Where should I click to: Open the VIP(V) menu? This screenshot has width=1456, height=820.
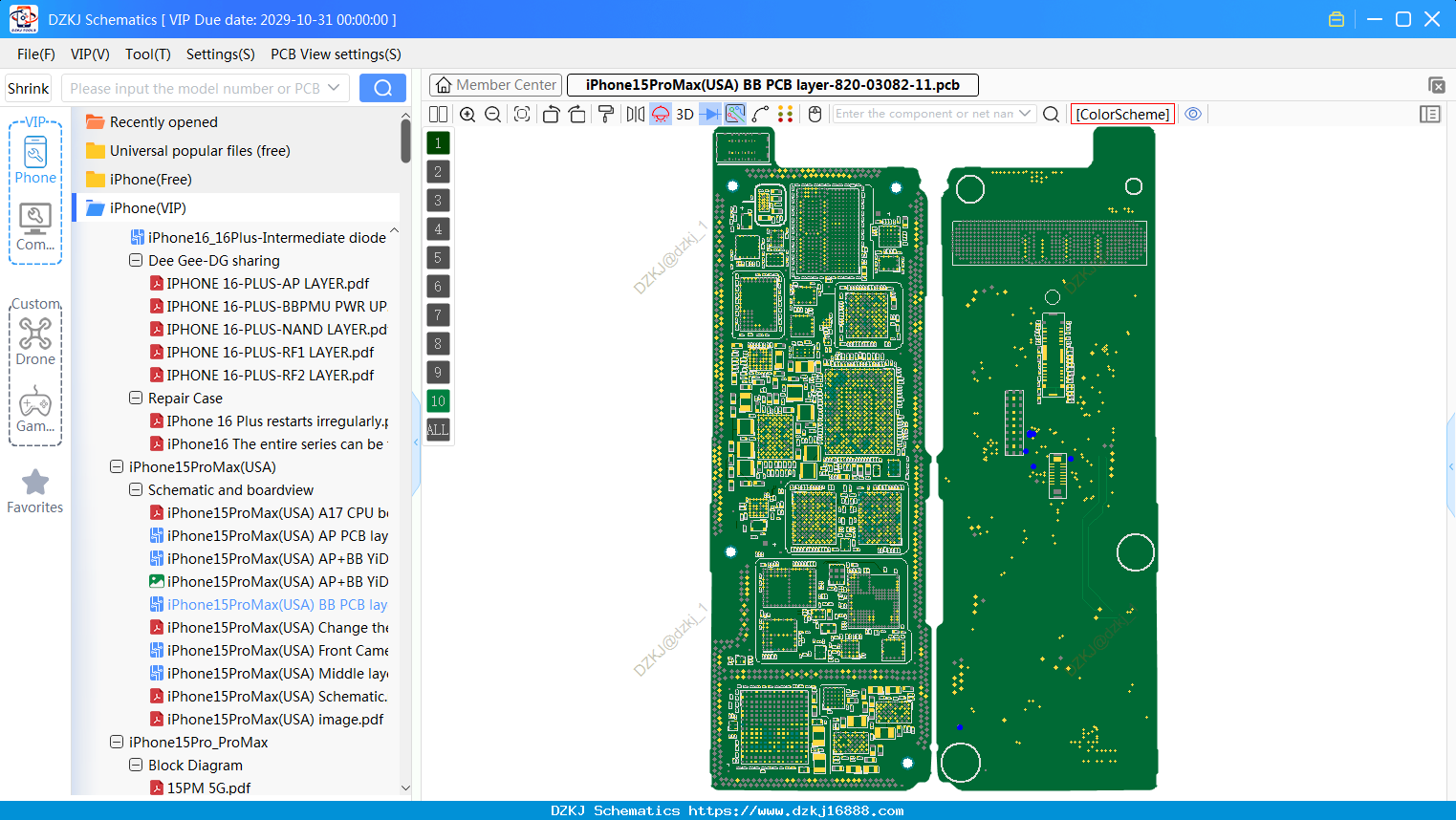click(90, 54)
